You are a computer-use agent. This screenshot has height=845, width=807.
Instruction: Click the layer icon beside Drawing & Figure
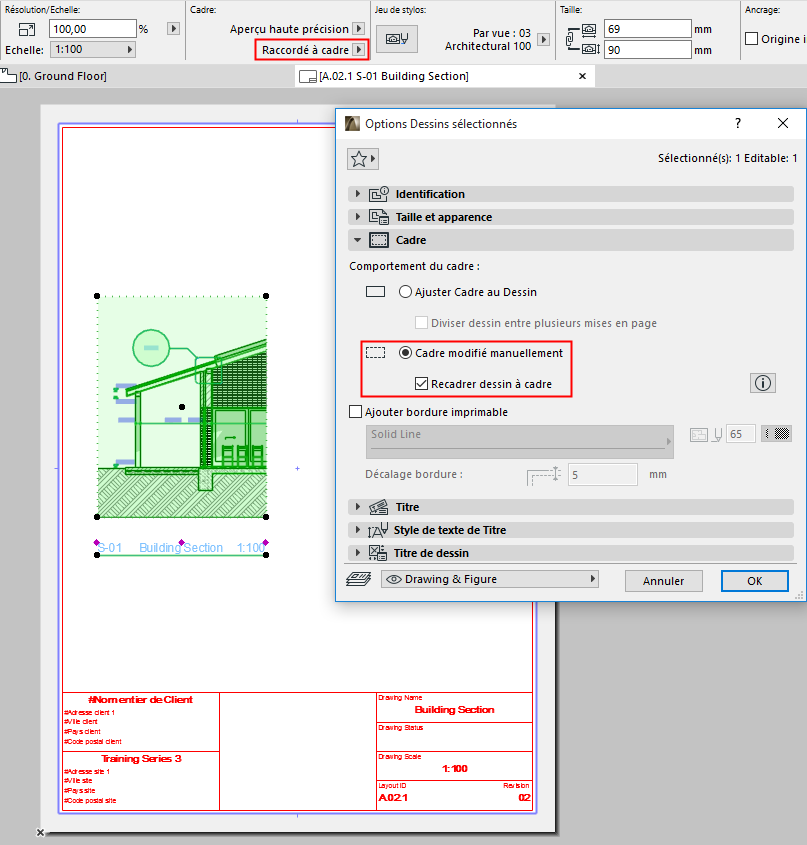pyautogui.click(x=358, y=579)
